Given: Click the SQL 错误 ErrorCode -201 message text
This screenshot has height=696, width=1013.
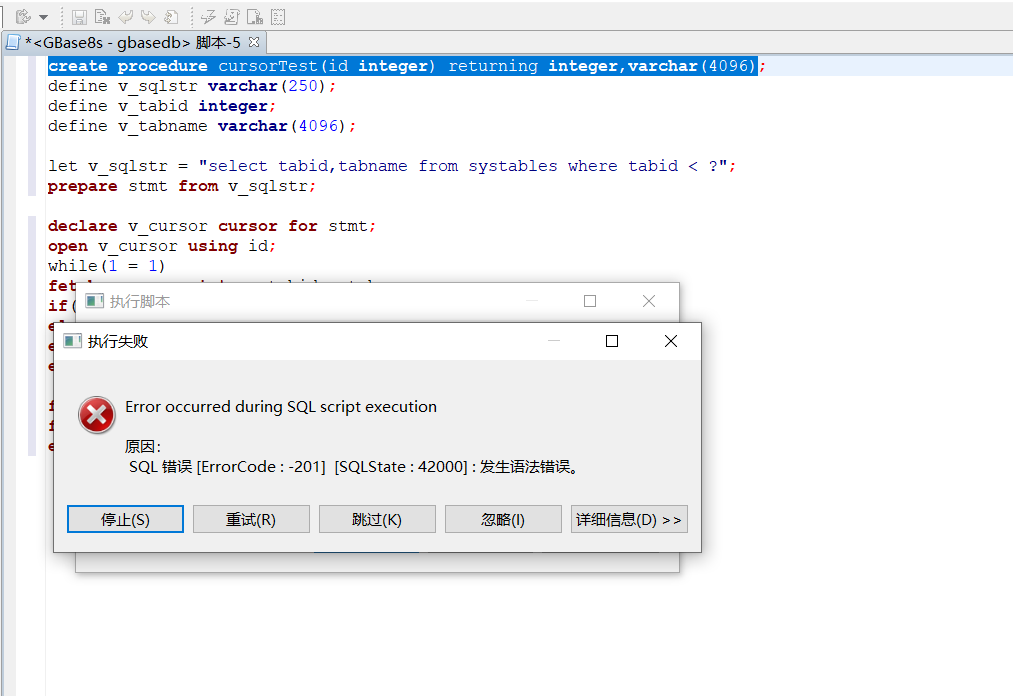Looking at the screenshot, I should (353, 467).
